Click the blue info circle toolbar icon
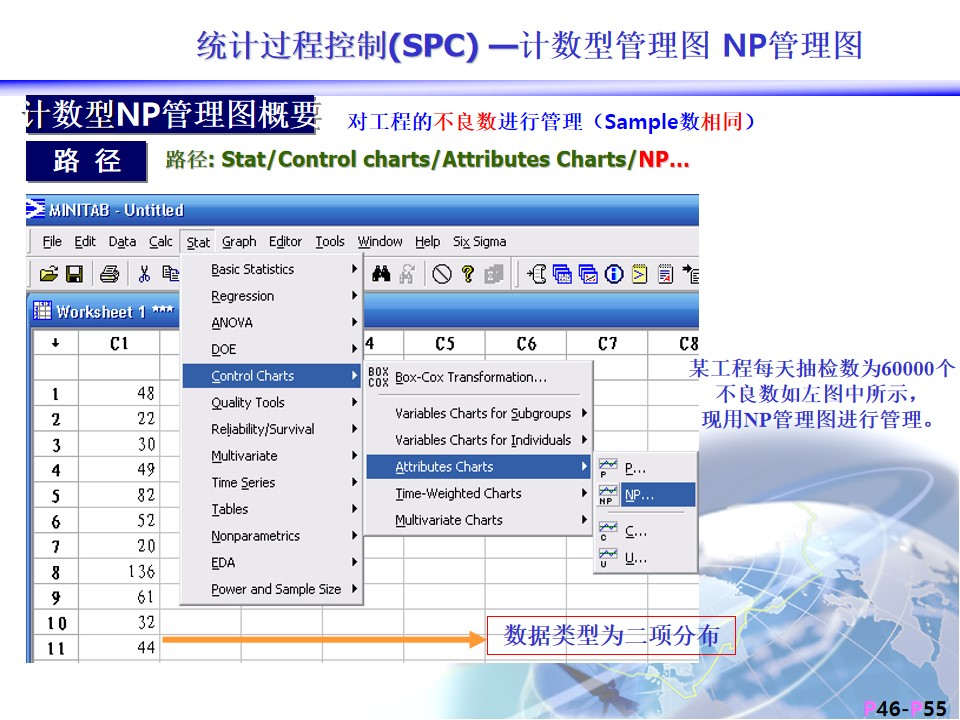 pos(613,274)
